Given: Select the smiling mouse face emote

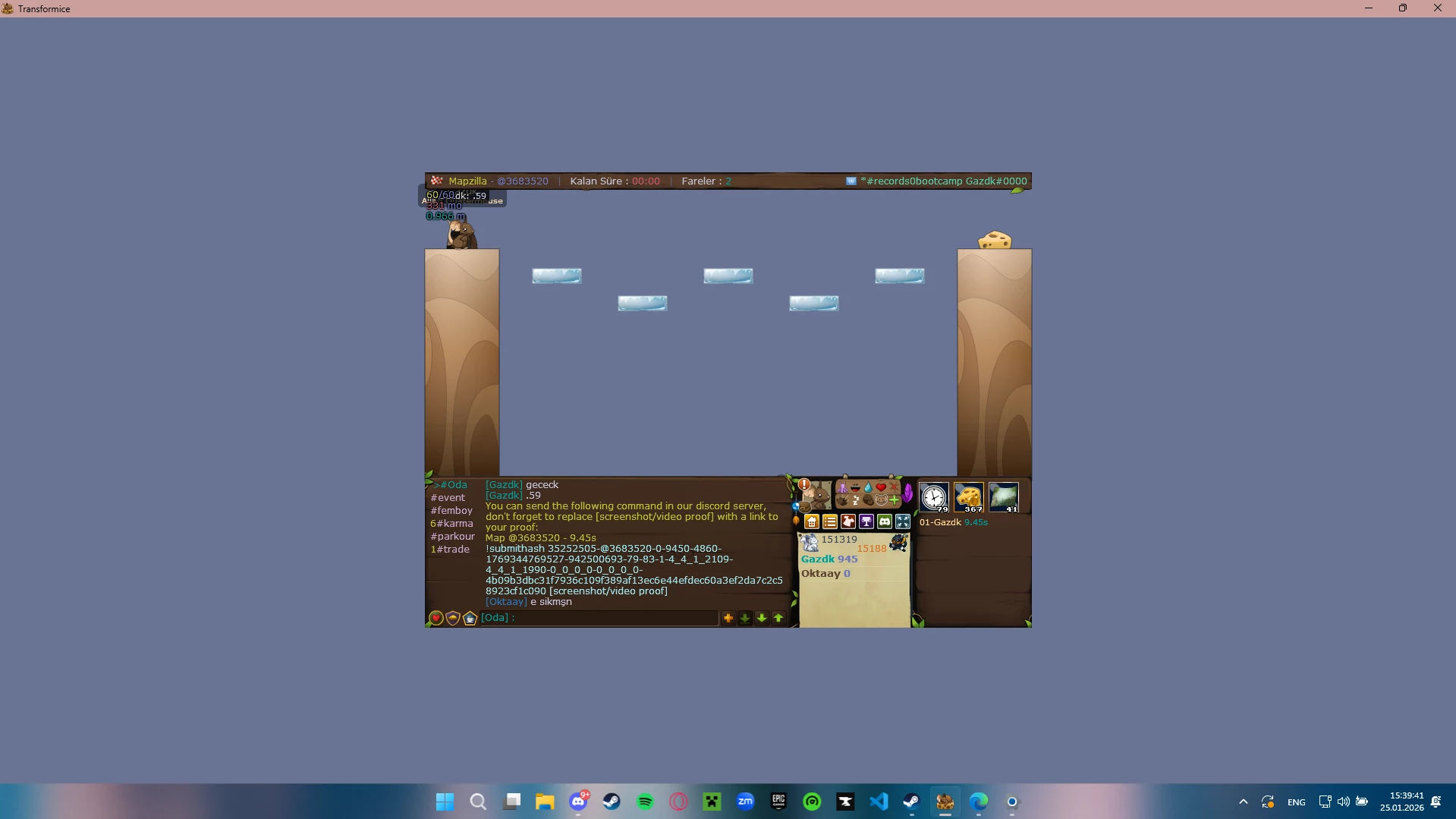Looking at the screenshot, I should tap(881, 500).
